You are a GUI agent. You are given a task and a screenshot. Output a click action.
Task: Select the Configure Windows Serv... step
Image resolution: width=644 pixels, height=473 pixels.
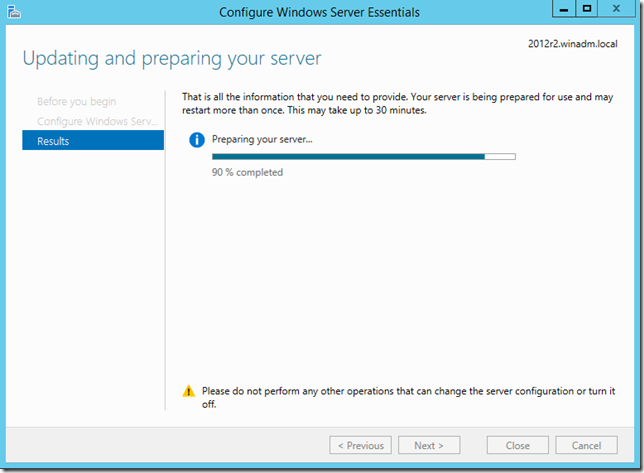98,121
